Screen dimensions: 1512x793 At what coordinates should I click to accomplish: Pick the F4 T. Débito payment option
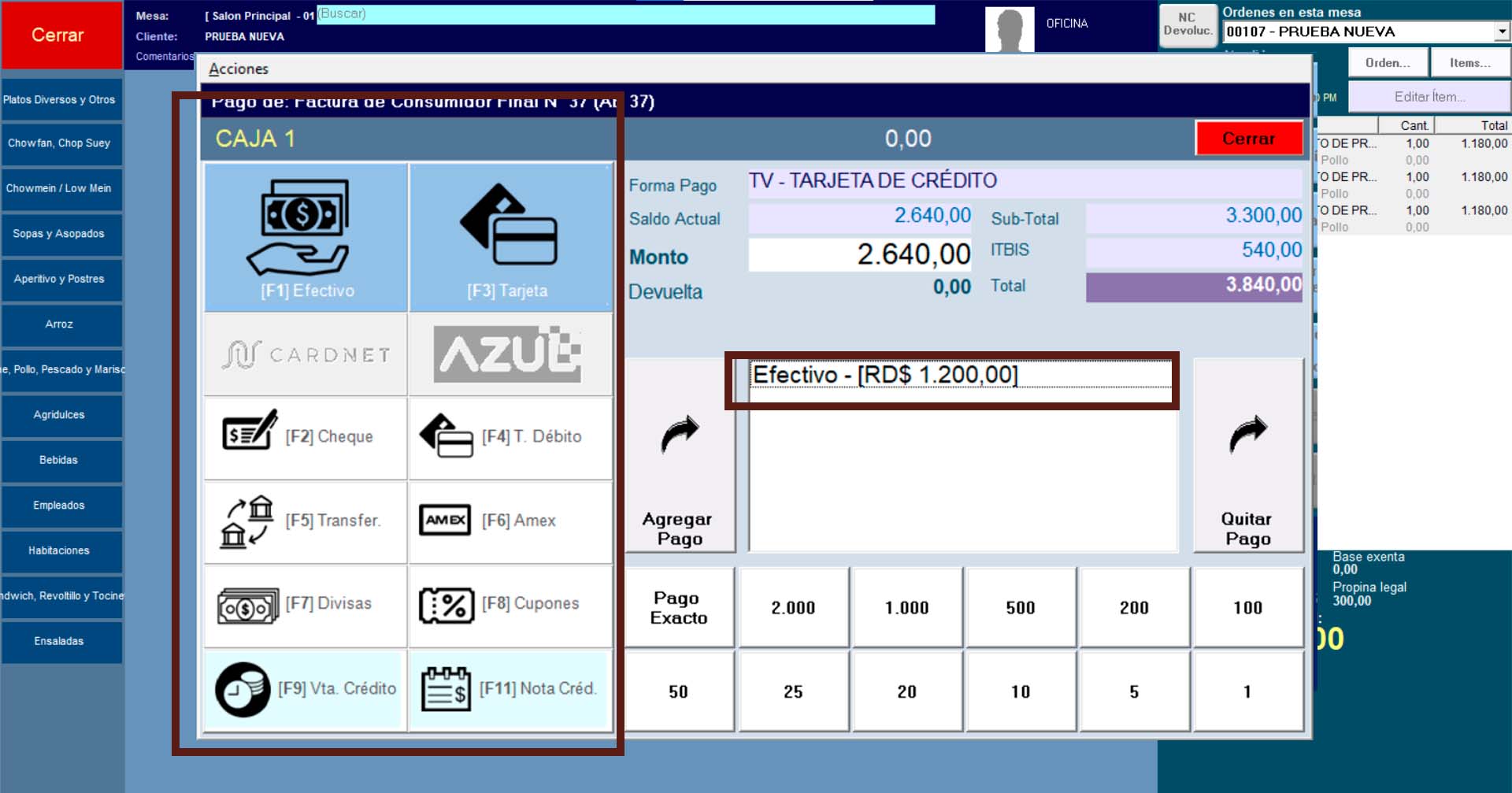[x=510, y=438]
